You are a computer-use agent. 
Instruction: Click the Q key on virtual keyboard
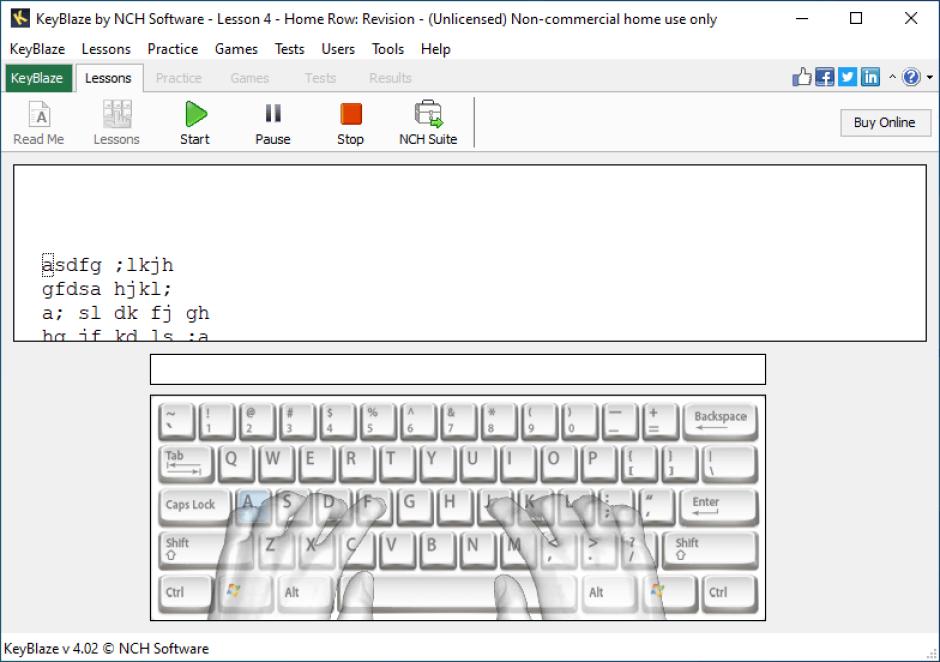(x=236, y=464)
